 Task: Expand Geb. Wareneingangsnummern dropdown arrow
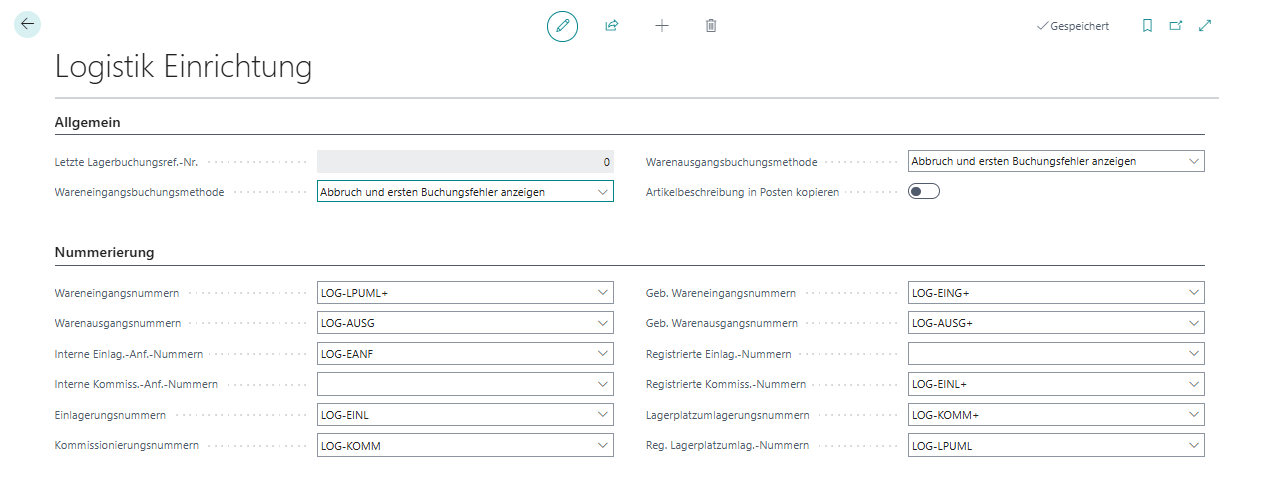1192,293
